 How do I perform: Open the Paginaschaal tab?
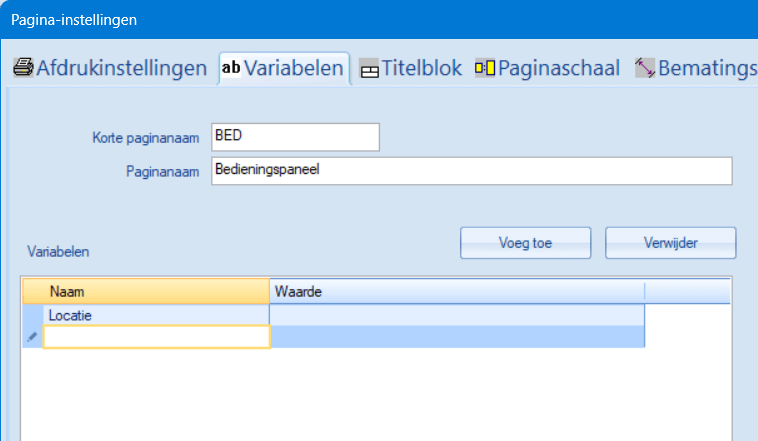tap(547, 68)
